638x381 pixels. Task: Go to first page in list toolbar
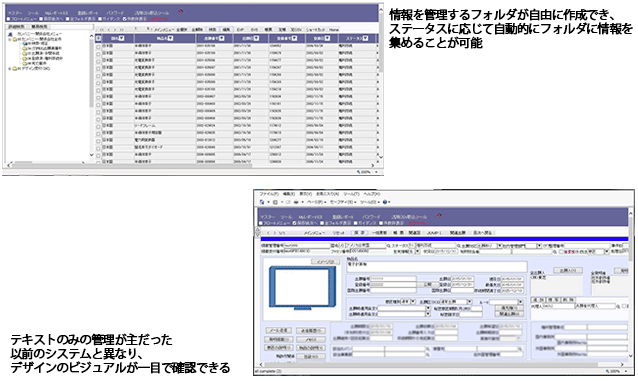(x=102, y=30)
